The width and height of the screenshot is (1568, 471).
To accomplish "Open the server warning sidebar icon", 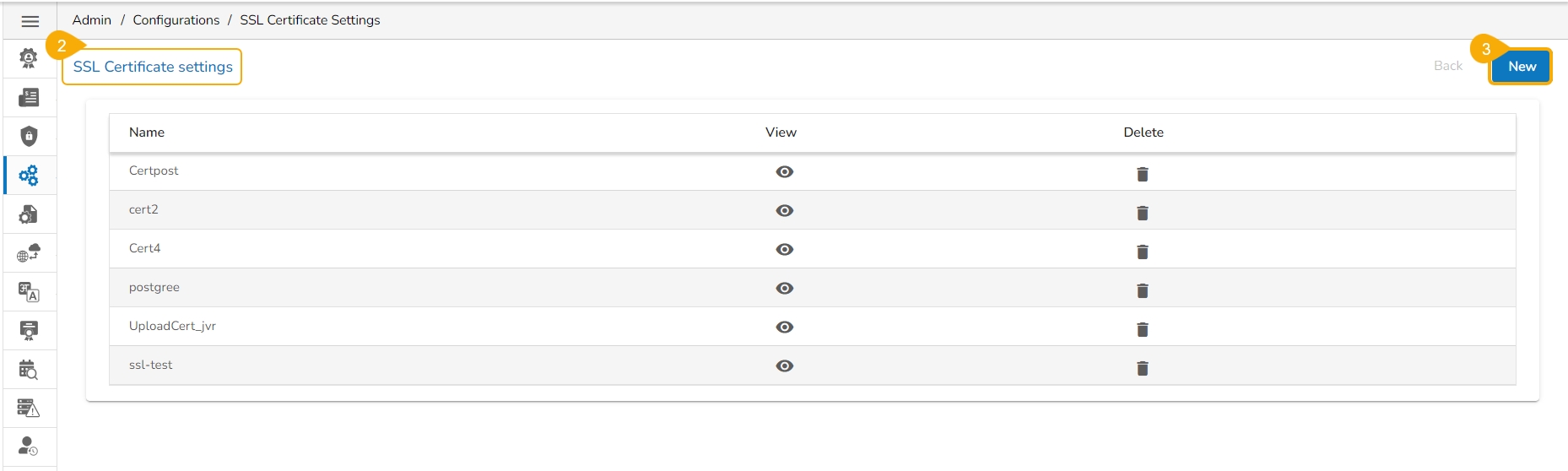I will click(x=29, y=409).
